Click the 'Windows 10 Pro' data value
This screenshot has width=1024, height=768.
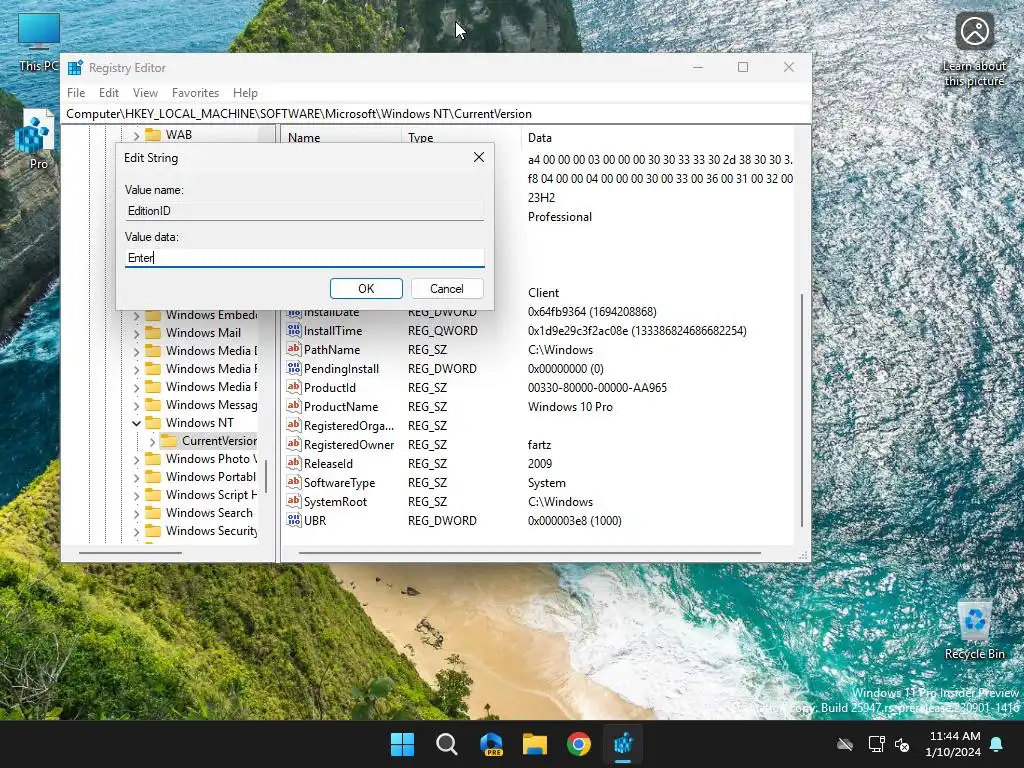[570, 407]
